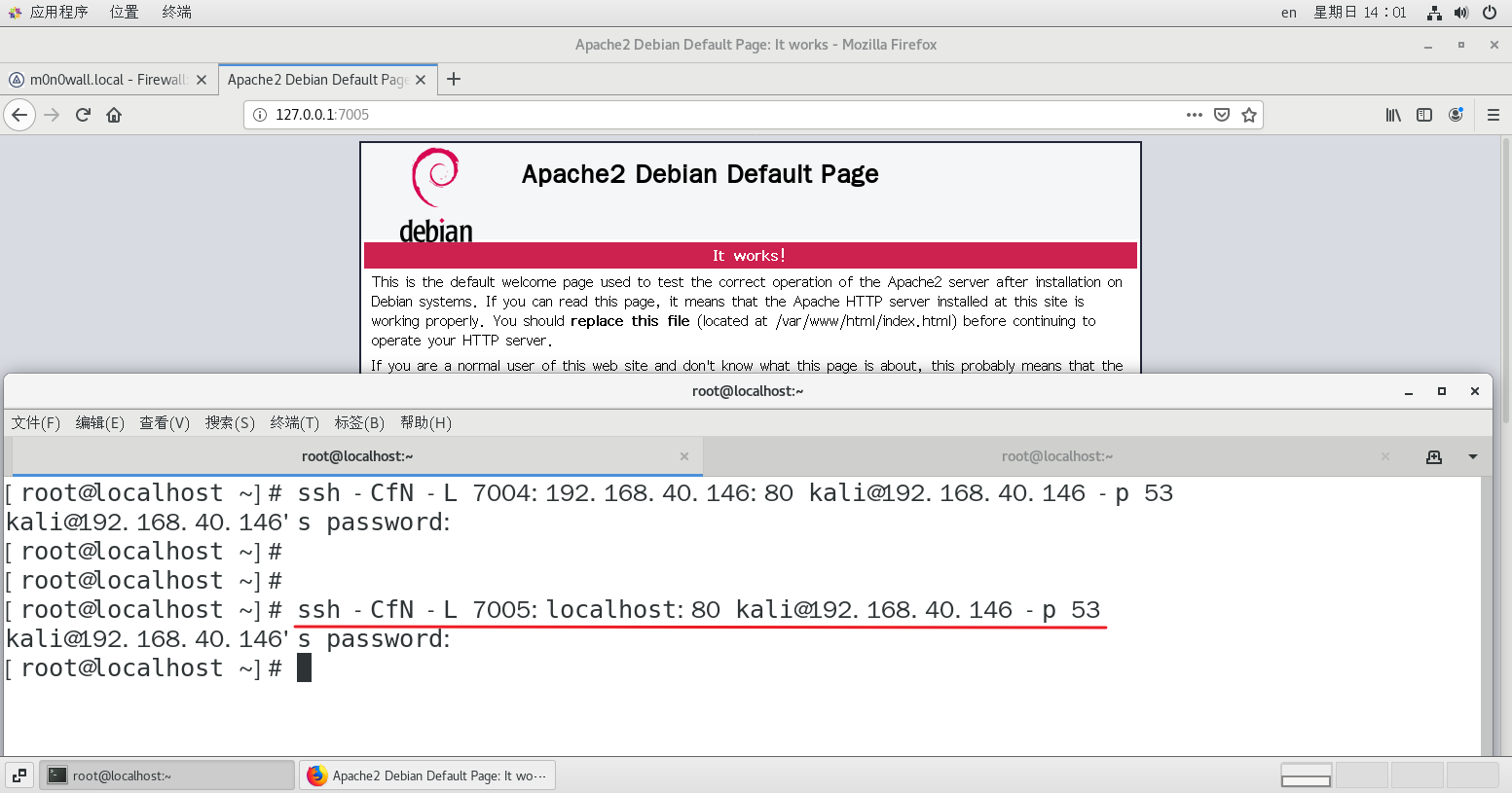Open the 应用程序 menu
This screenshot has width=1512, height=793.
[49, 13]
